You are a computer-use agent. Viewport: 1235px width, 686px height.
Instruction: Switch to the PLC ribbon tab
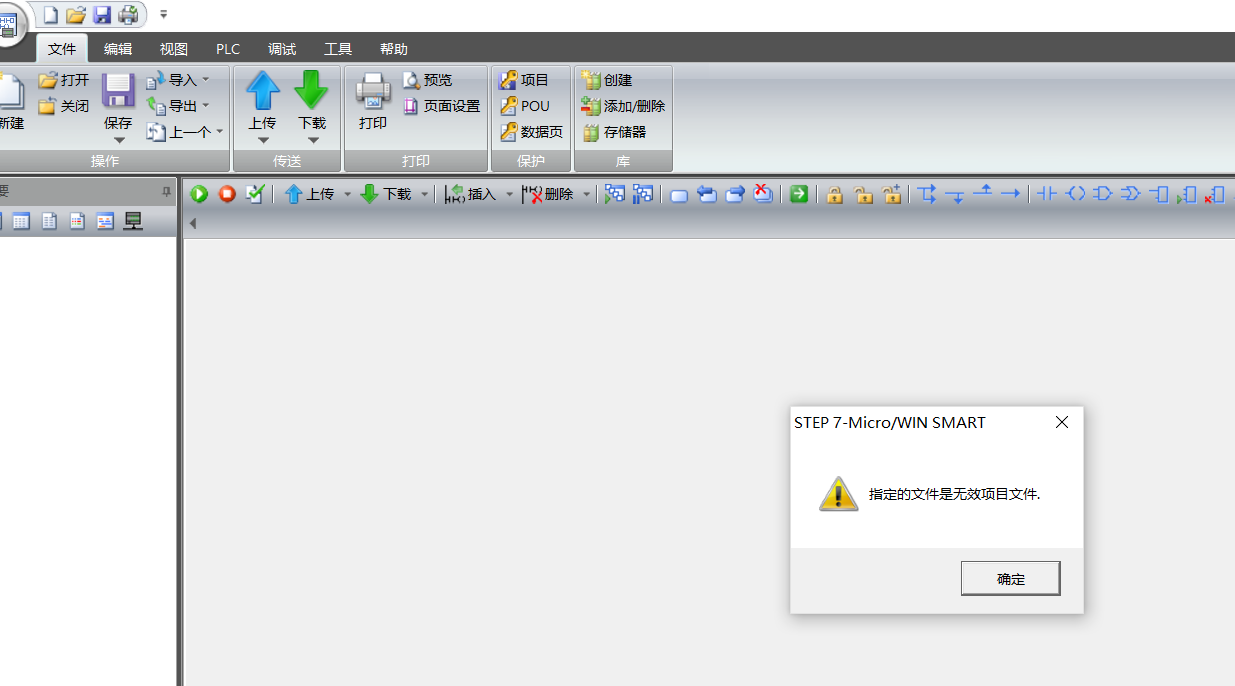point(228,49)
